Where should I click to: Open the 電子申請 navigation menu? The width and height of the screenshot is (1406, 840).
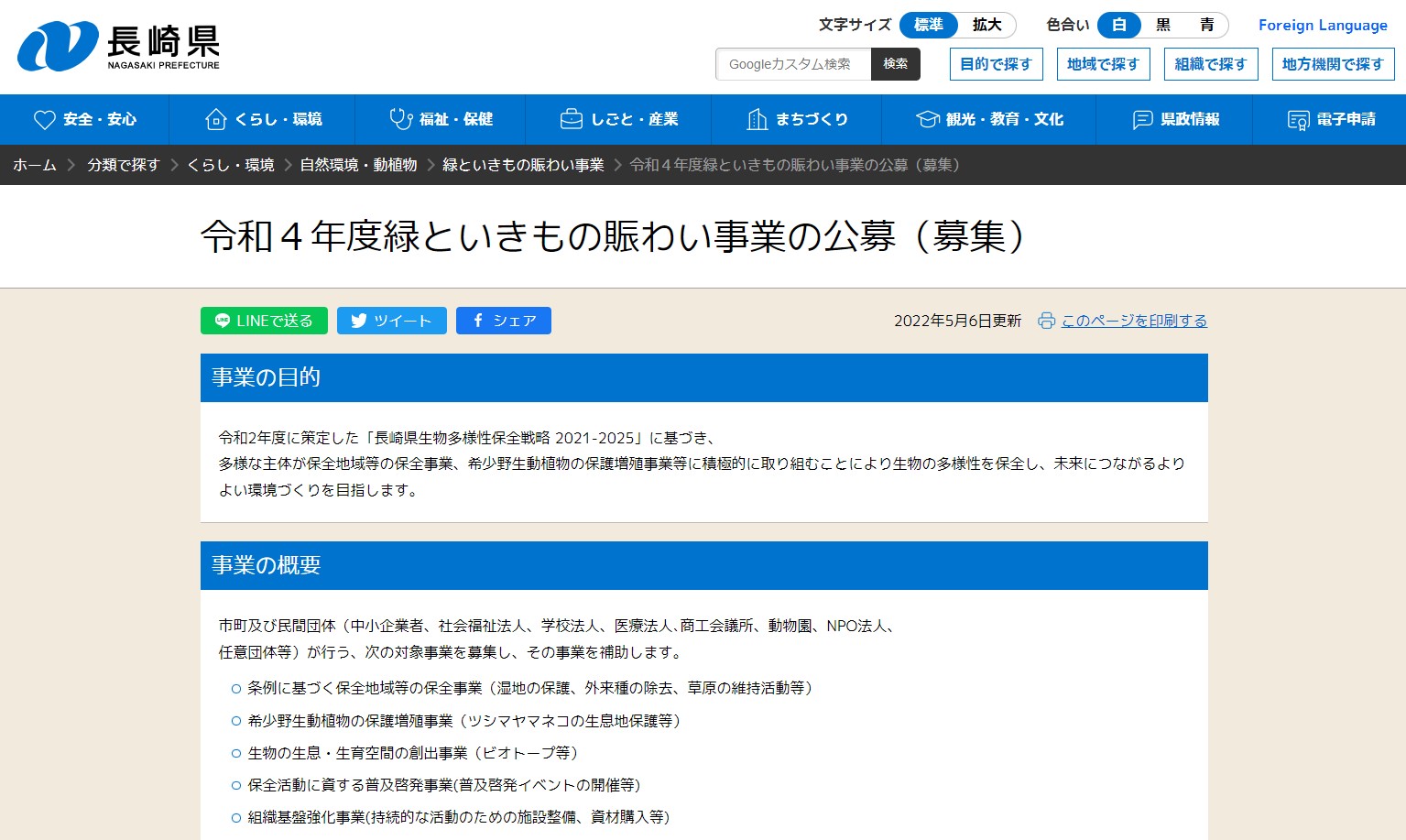pos(1331,120)
